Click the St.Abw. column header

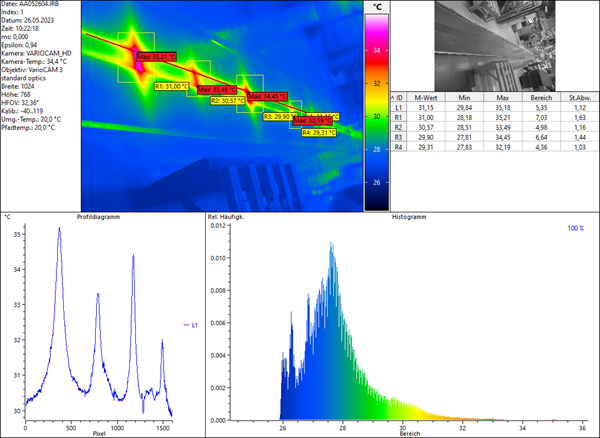point(577,96)
